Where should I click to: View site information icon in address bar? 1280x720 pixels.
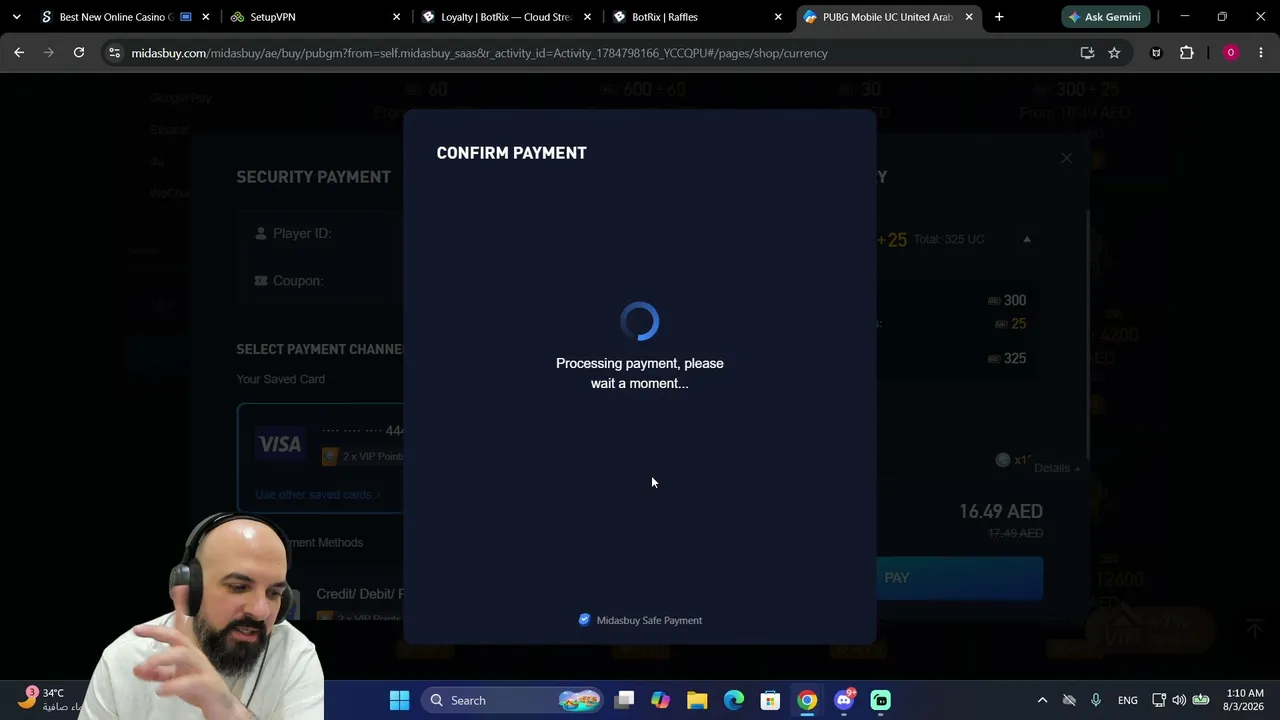(x=114, y=53)
